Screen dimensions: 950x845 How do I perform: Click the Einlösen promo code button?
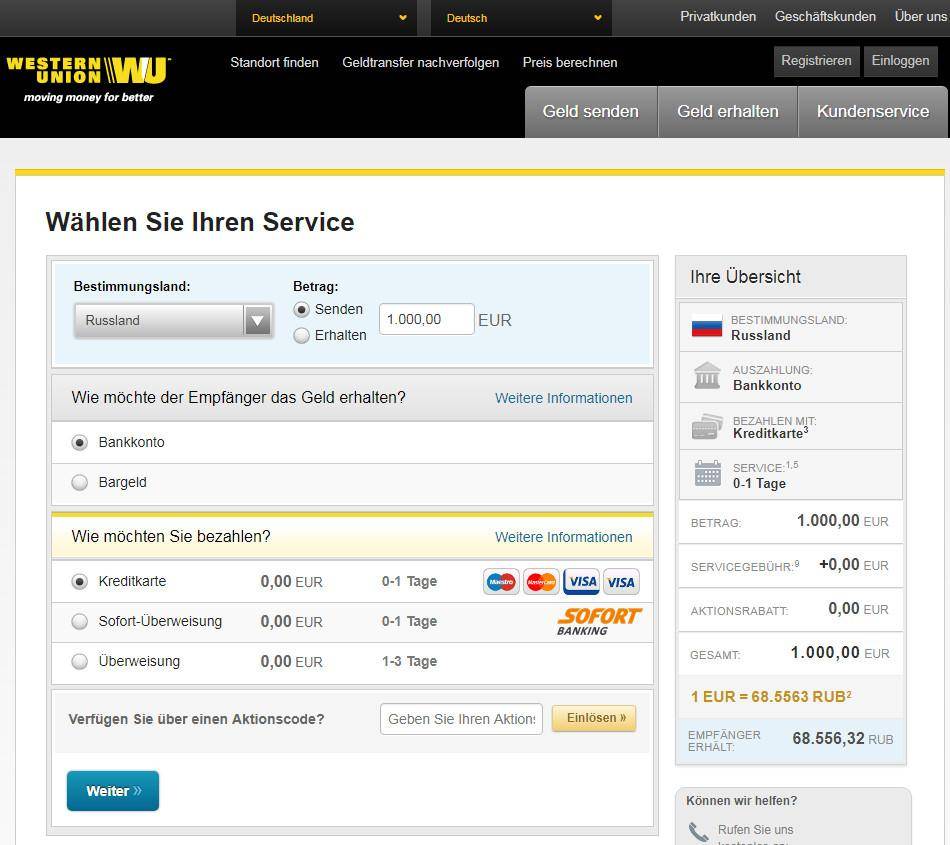(x=594, y=718)
